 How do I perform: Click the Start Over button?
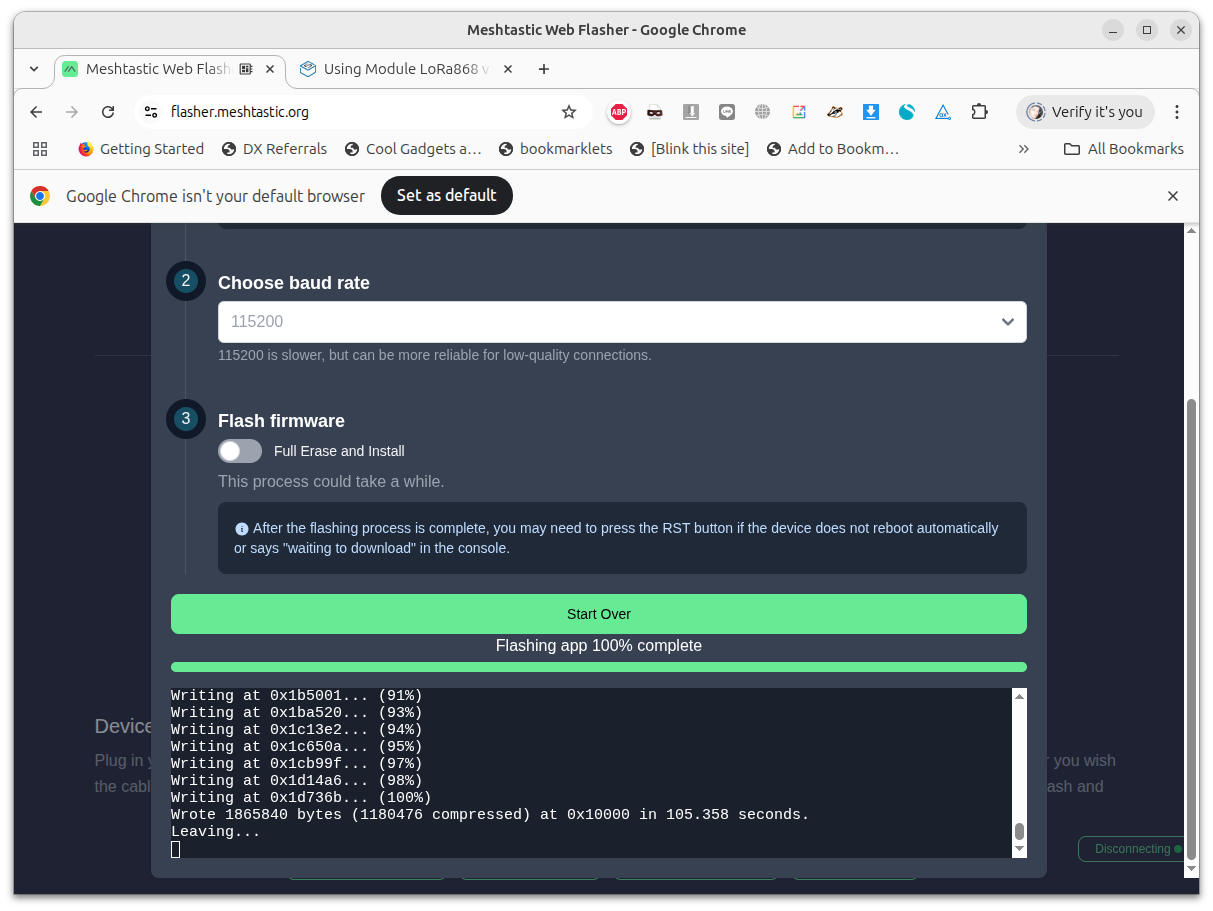599,614
